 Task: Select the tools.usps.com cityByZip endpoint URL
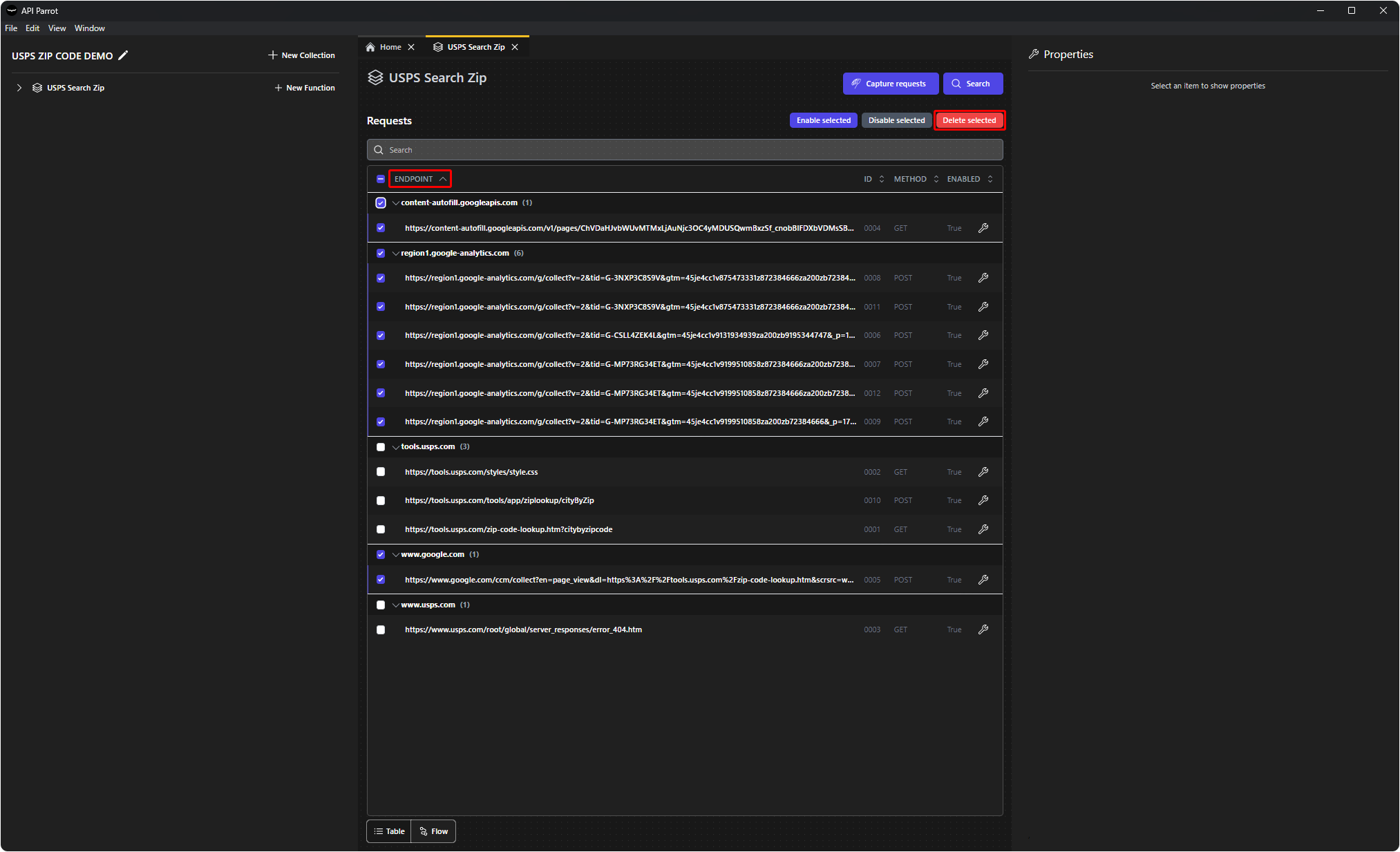(x=500, y=500)
